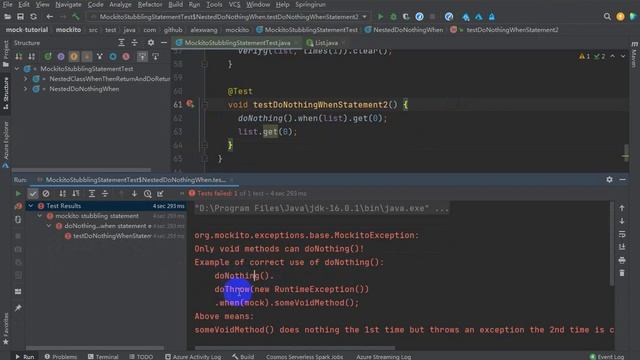Navigate back with the left arrow icon
The height and width of the screenshot is (360, 640).
point(49,17)
